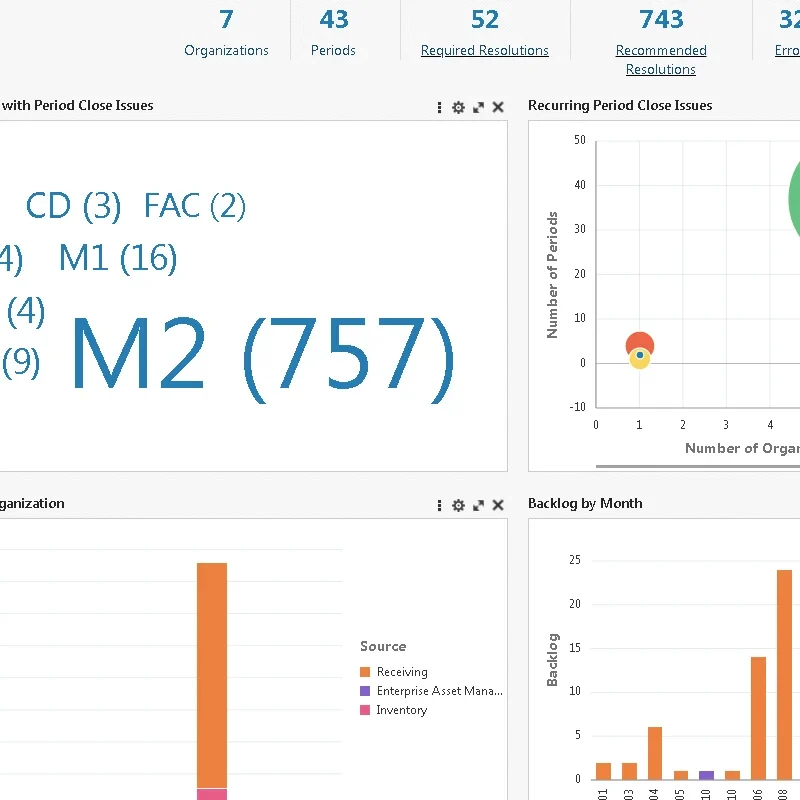Screen dimensions: 800x800
Task: Click the Backlog by Month title
Action: tap(585, 503)
